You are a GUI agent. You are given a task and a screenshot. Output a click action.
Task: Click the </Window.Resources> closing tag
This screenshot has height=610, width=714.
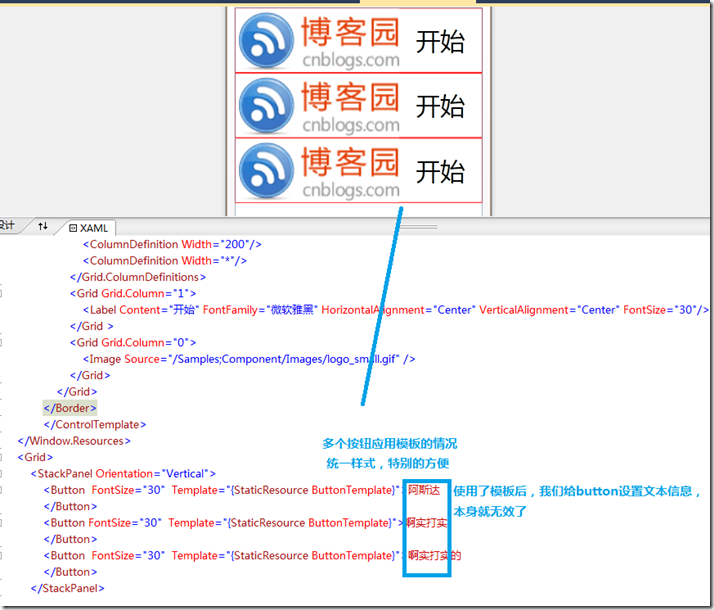(74, 441)
